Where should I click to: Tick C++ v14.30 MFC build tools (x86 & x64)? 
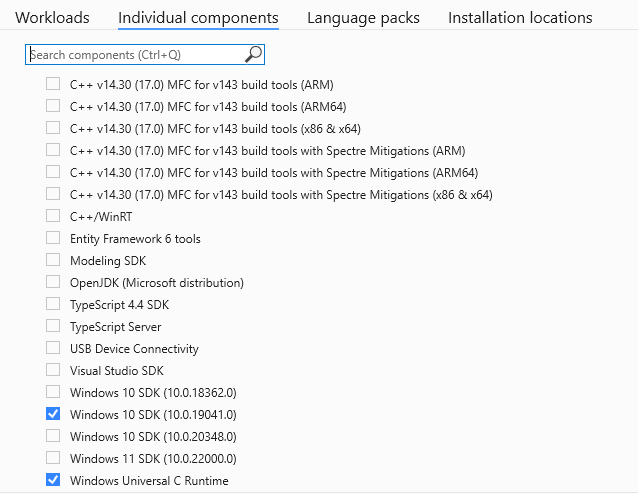53,128
